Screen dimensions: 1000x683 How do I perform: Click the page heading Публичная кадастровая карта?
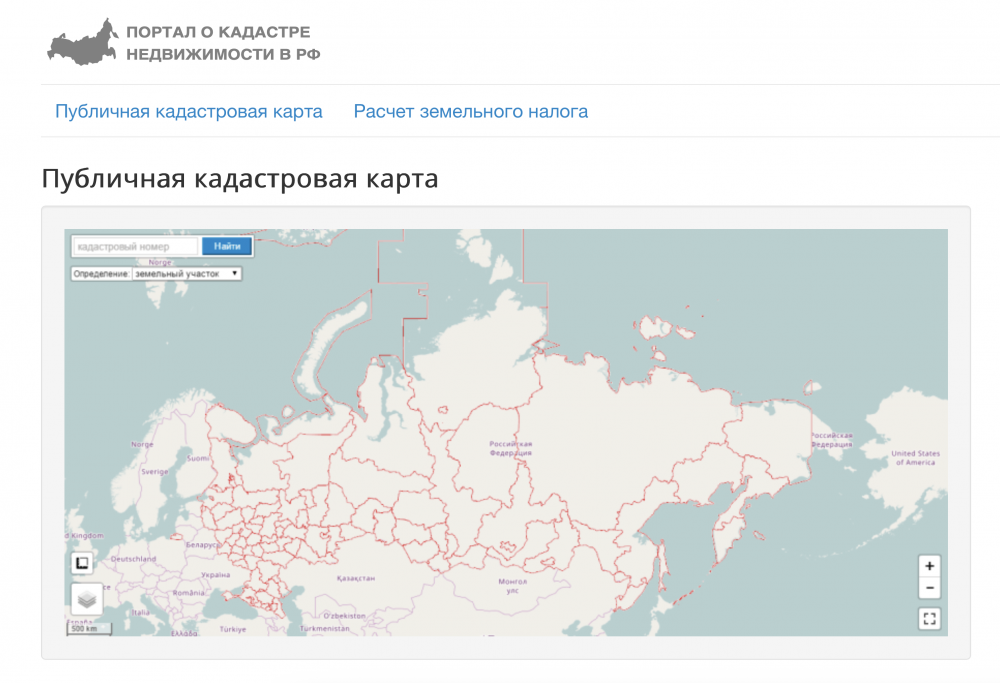coord(241,181)
